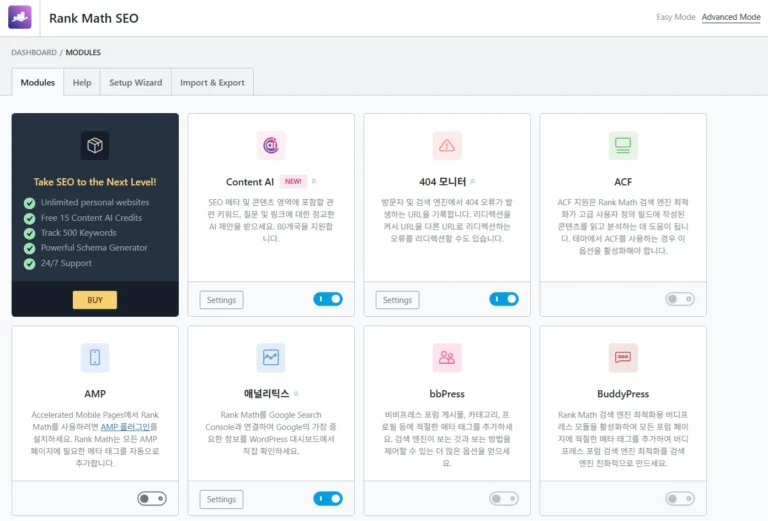Click the BuddyPress chat bubble icon
Screen dimensions: 768x521
coord(623,357)
